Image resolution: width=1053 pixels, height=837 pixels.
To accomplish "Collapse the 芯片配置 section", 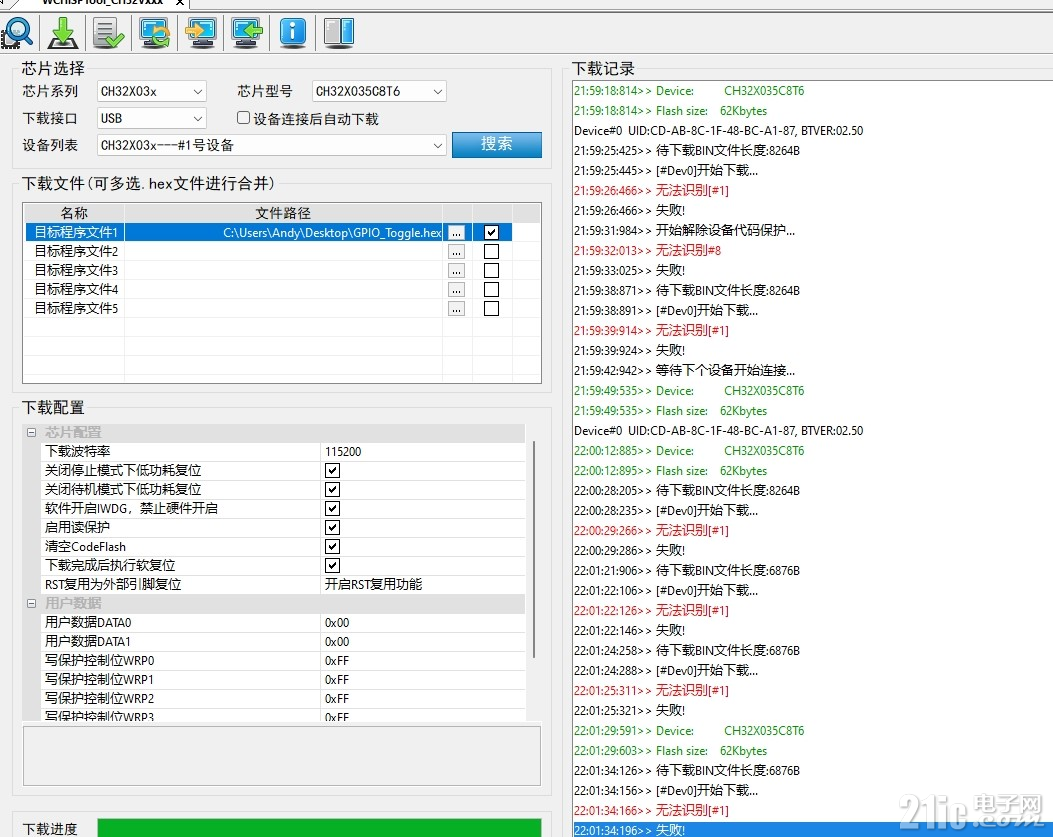I will pyautogui.click(x=32, y=432).
